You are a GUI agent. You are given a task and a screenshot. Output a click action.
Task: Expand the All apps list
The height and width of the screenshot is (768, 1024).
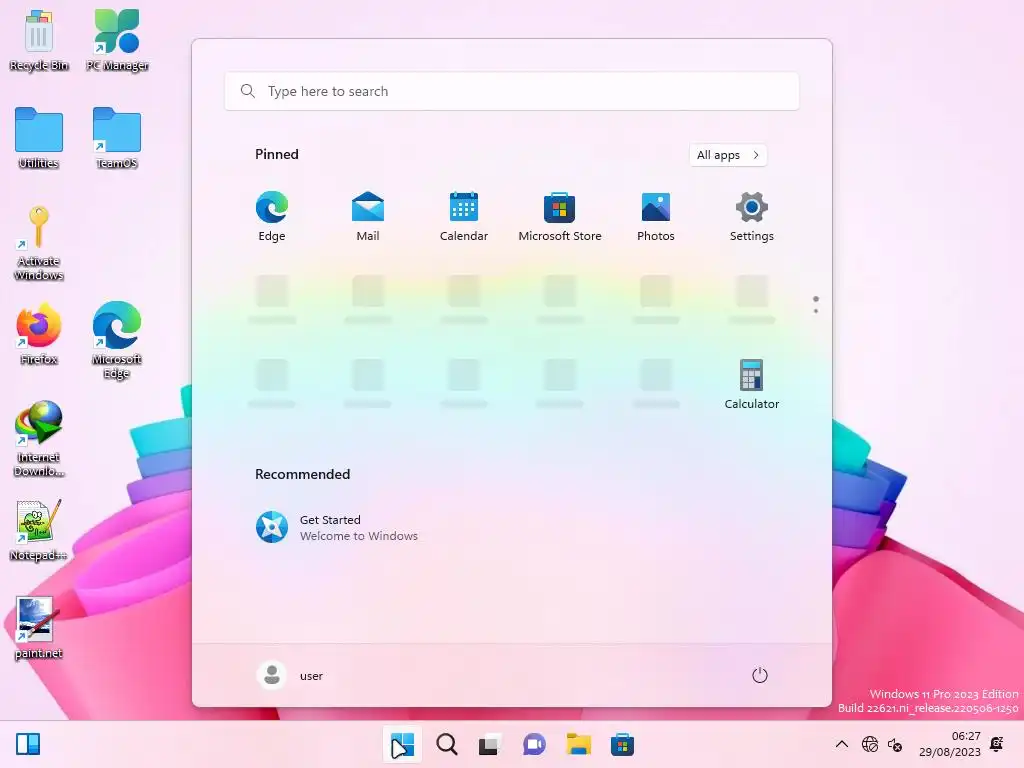(x=728, y=155)
